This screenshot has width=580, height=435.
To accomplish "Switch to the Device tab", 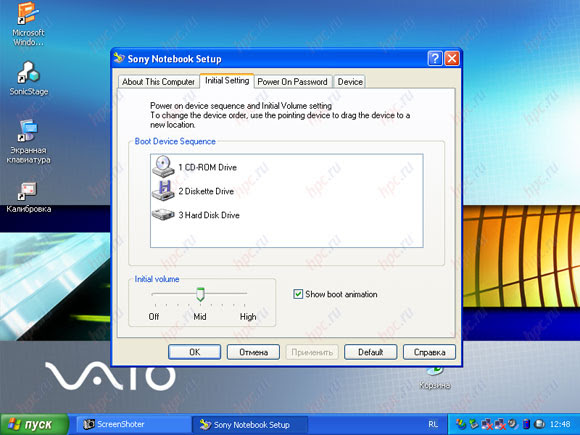I will coord(350,82).
